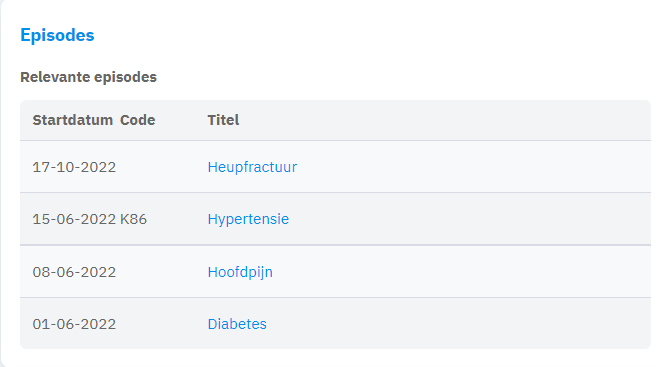Image resolution: width=662 pixels, height=367 pixels.
Task: Open the Heupfractuur episode link
Action: (252, 167)
